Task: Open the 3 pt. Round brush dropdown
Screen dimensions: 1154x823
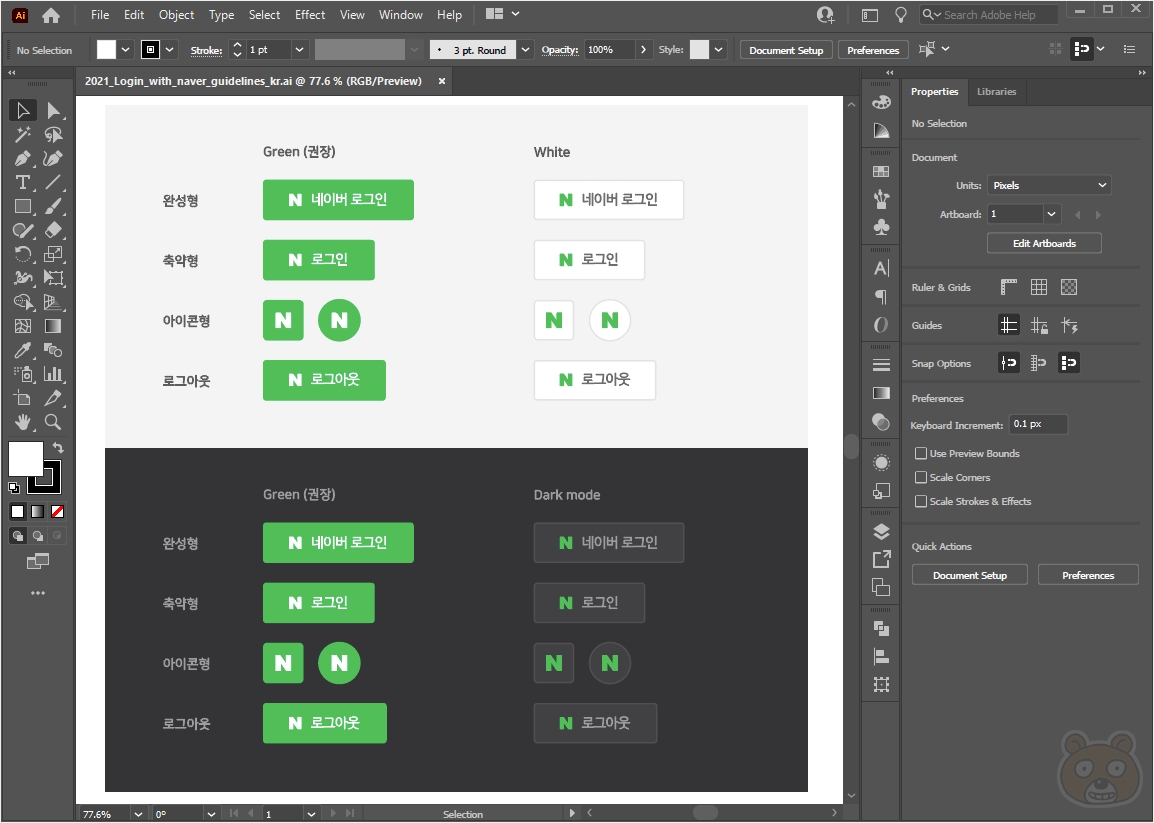Action: pyautogui.click(x=525, y=50)
